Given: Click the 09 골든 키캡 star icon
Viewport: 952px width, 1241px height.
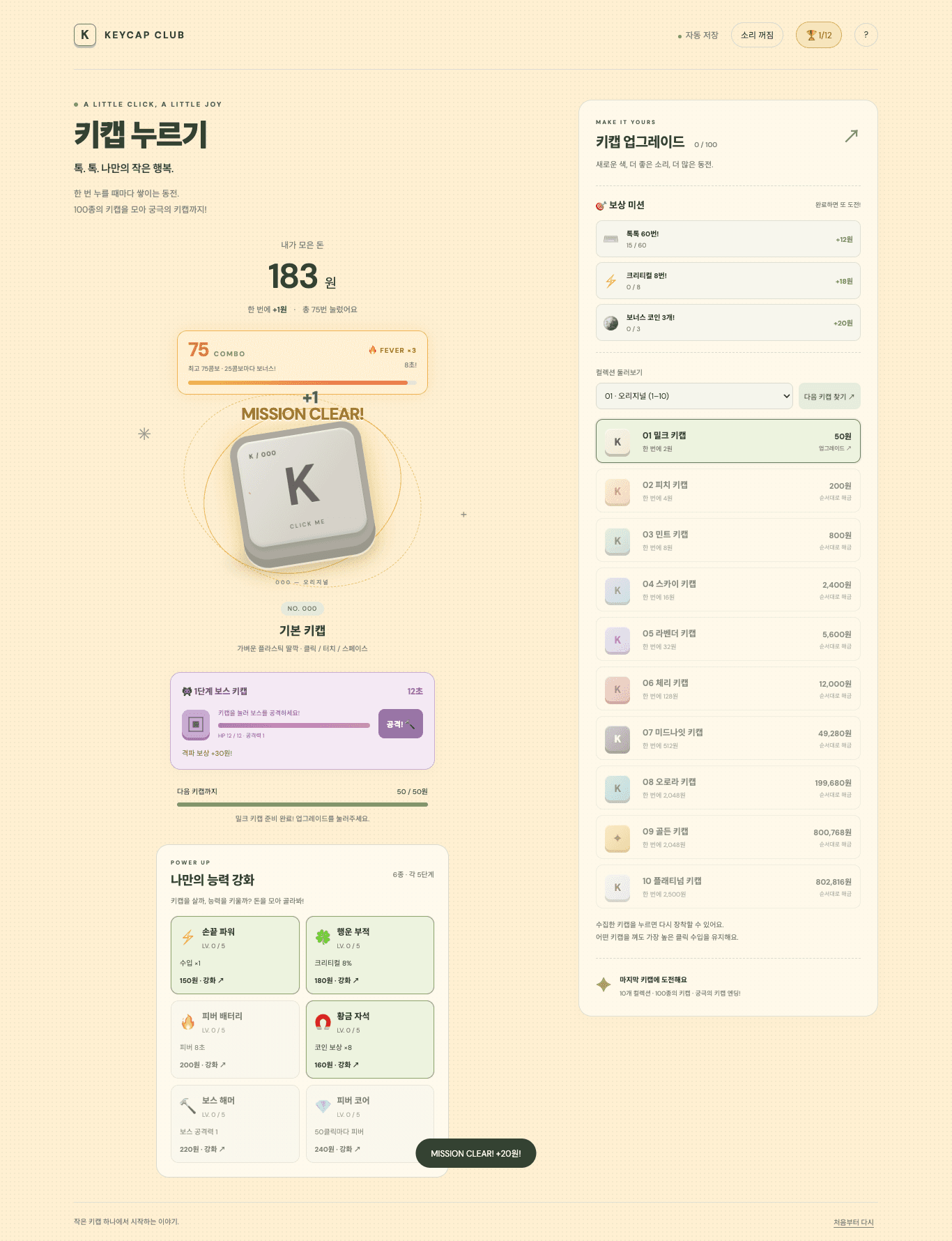Looking at the screenshot, I should pos(617,838).
